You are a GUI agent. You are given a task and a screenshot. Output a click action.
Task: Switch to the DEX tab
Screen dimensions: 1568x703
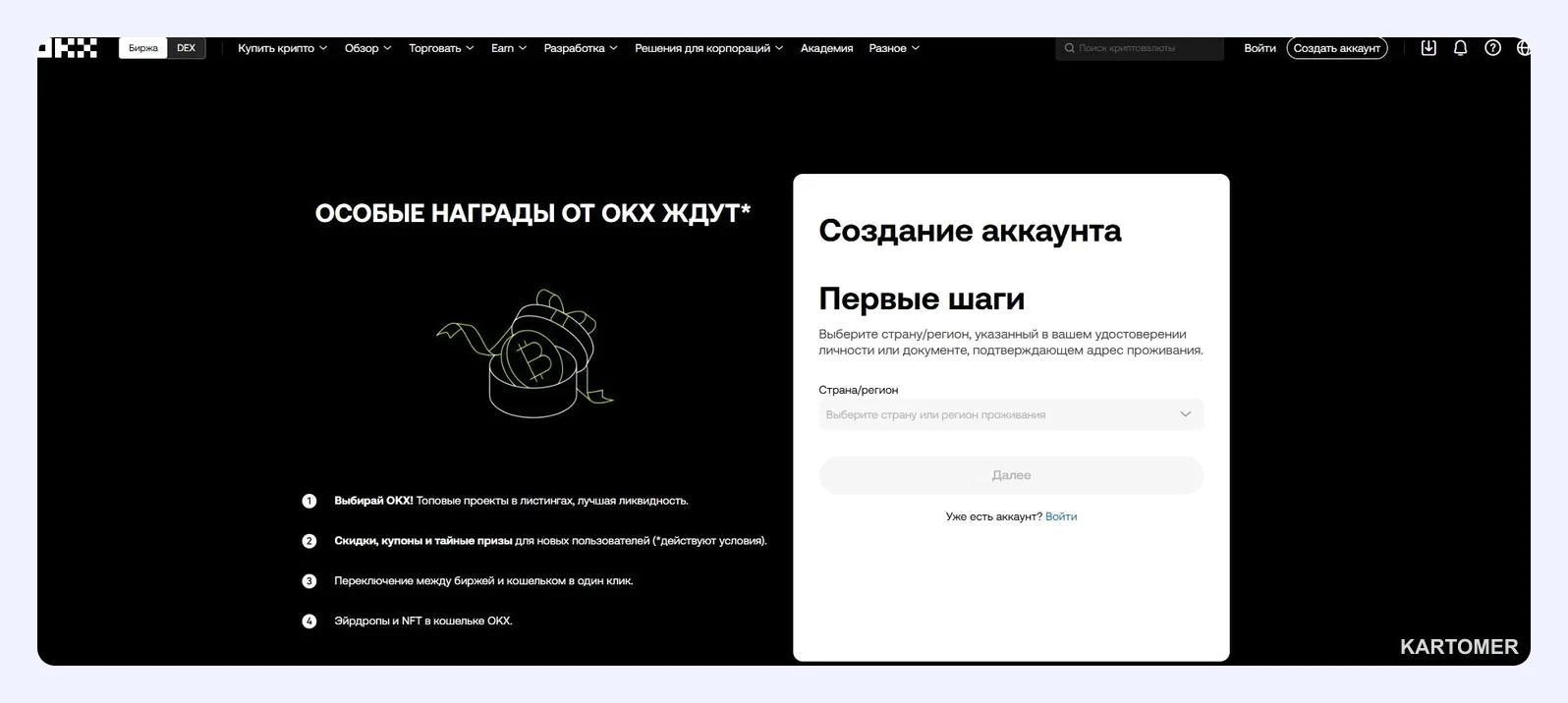[186, 48]
